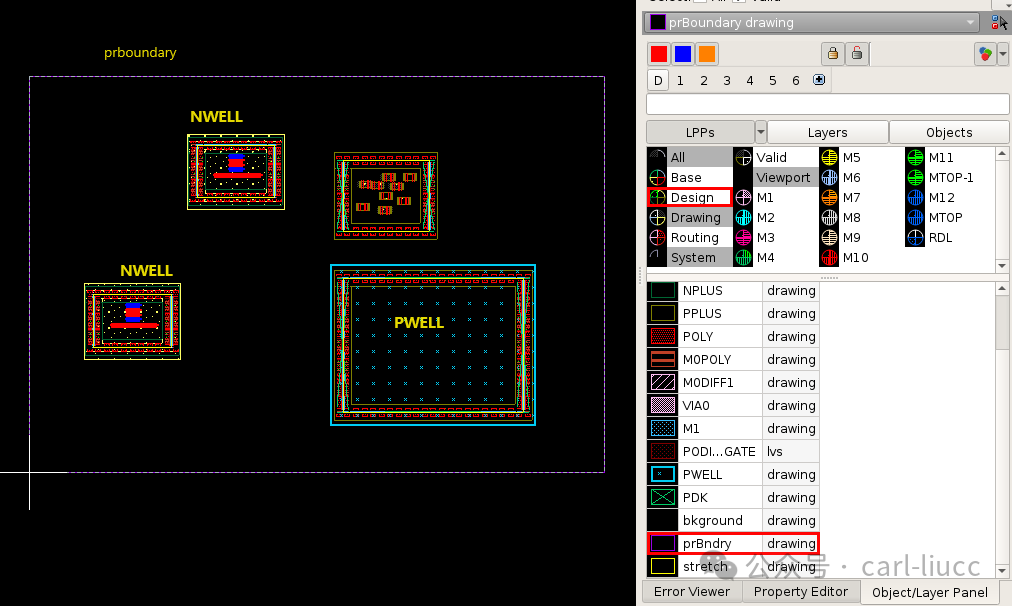Select the Valid layer set
Screen dimensions: 1012x606
pos(776,157)
